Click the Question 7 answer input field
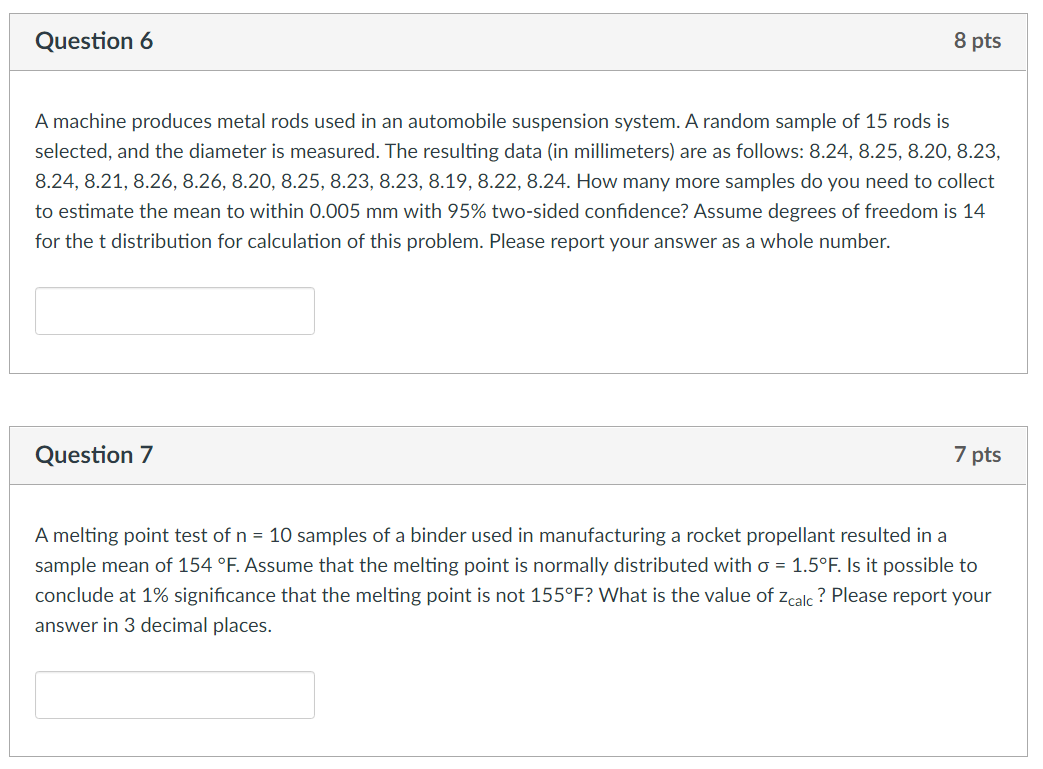Screen dimensions: 1043x769 pos(175,695)
